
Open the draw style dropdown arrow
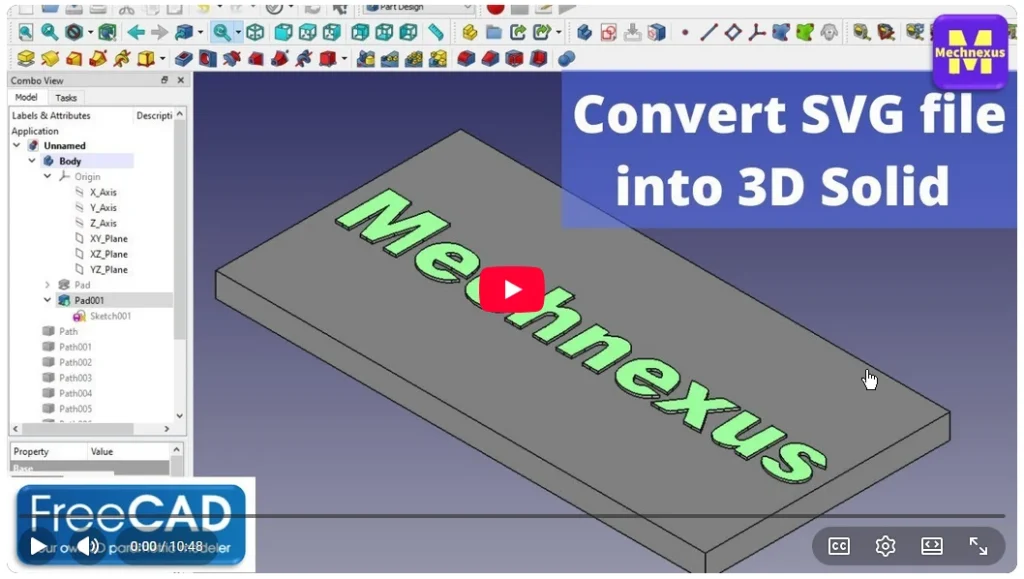click(91, 32)
